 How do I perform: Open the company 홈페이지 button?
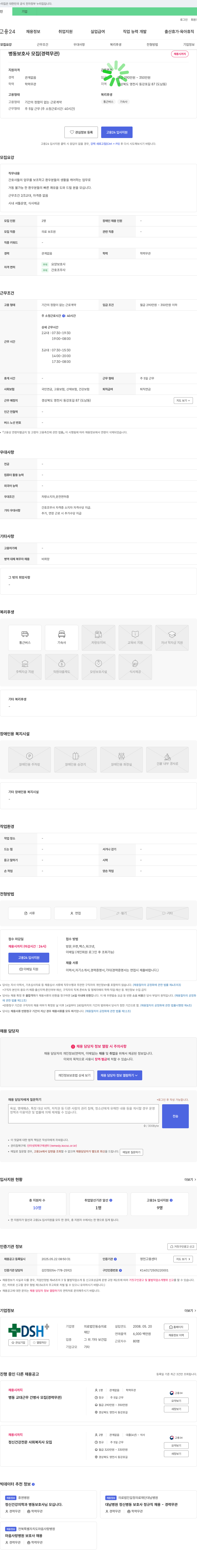click(x=176, y=1327)
